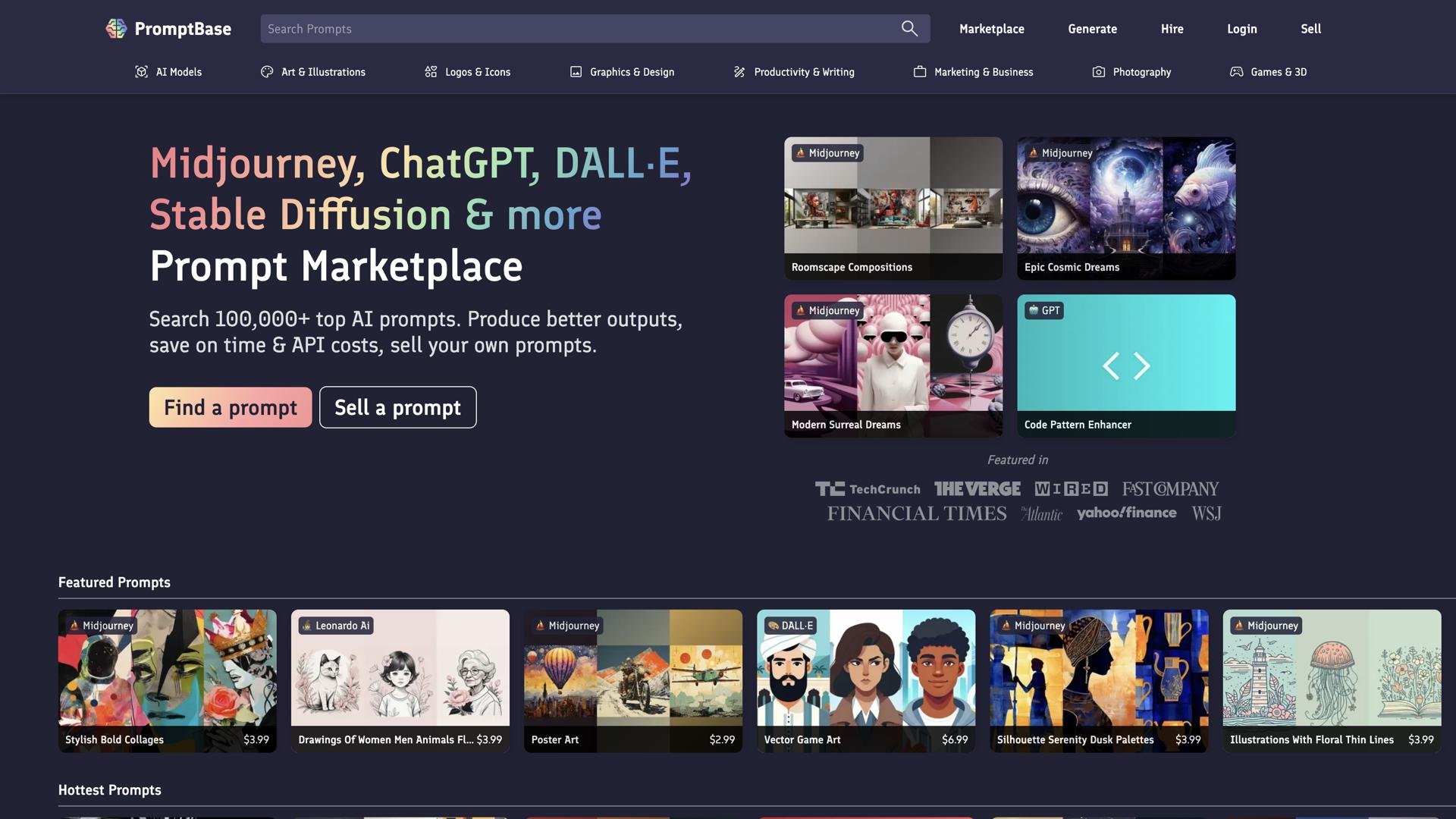Select the Vector Game Art featured prompt
The height and width of the screenshot is (819, 1456).
[865, 680]
